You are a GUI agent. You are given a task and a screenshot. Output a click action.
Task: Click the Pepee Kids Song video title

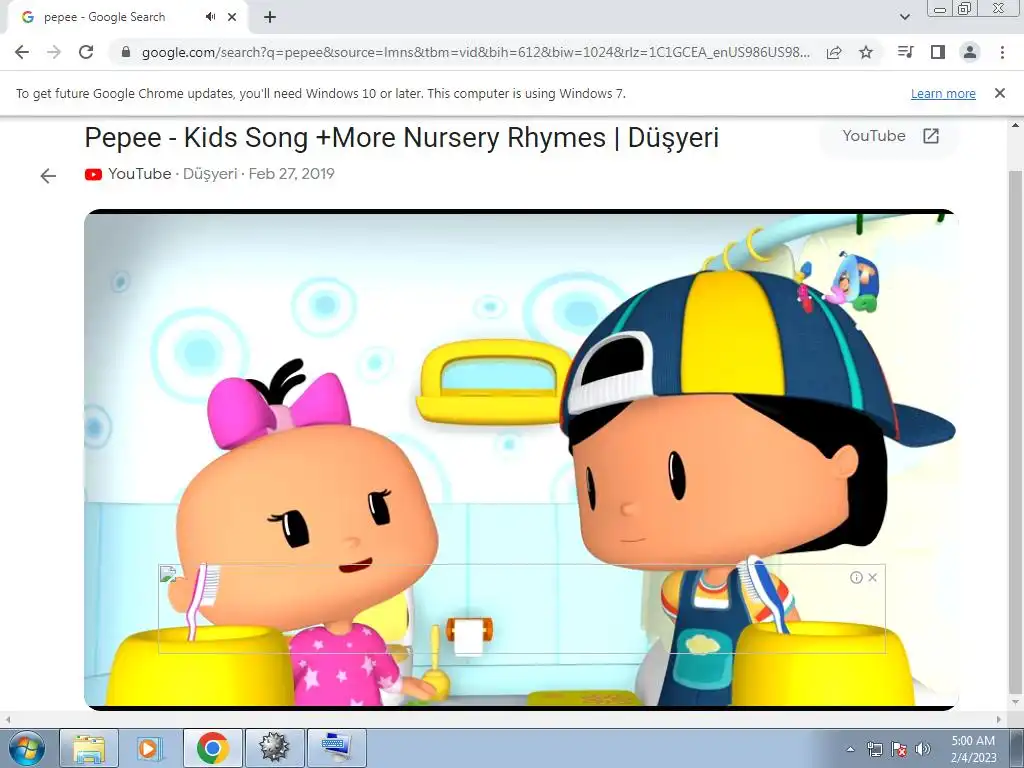pos(402,138)
